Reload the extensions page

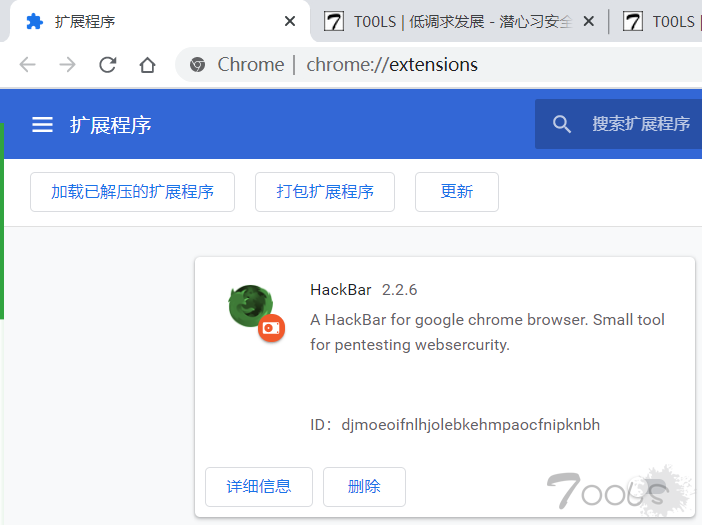click(x=107, y=65)
